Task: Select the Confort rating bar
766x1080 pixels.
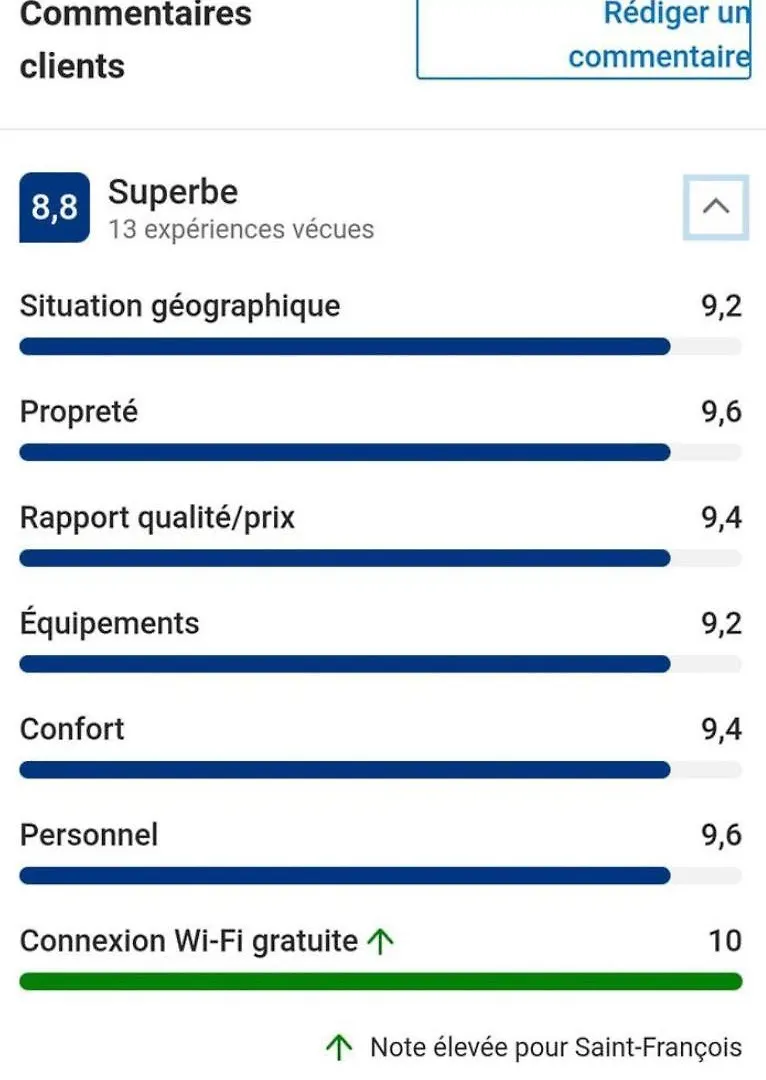Action: (x=380, y=769)
